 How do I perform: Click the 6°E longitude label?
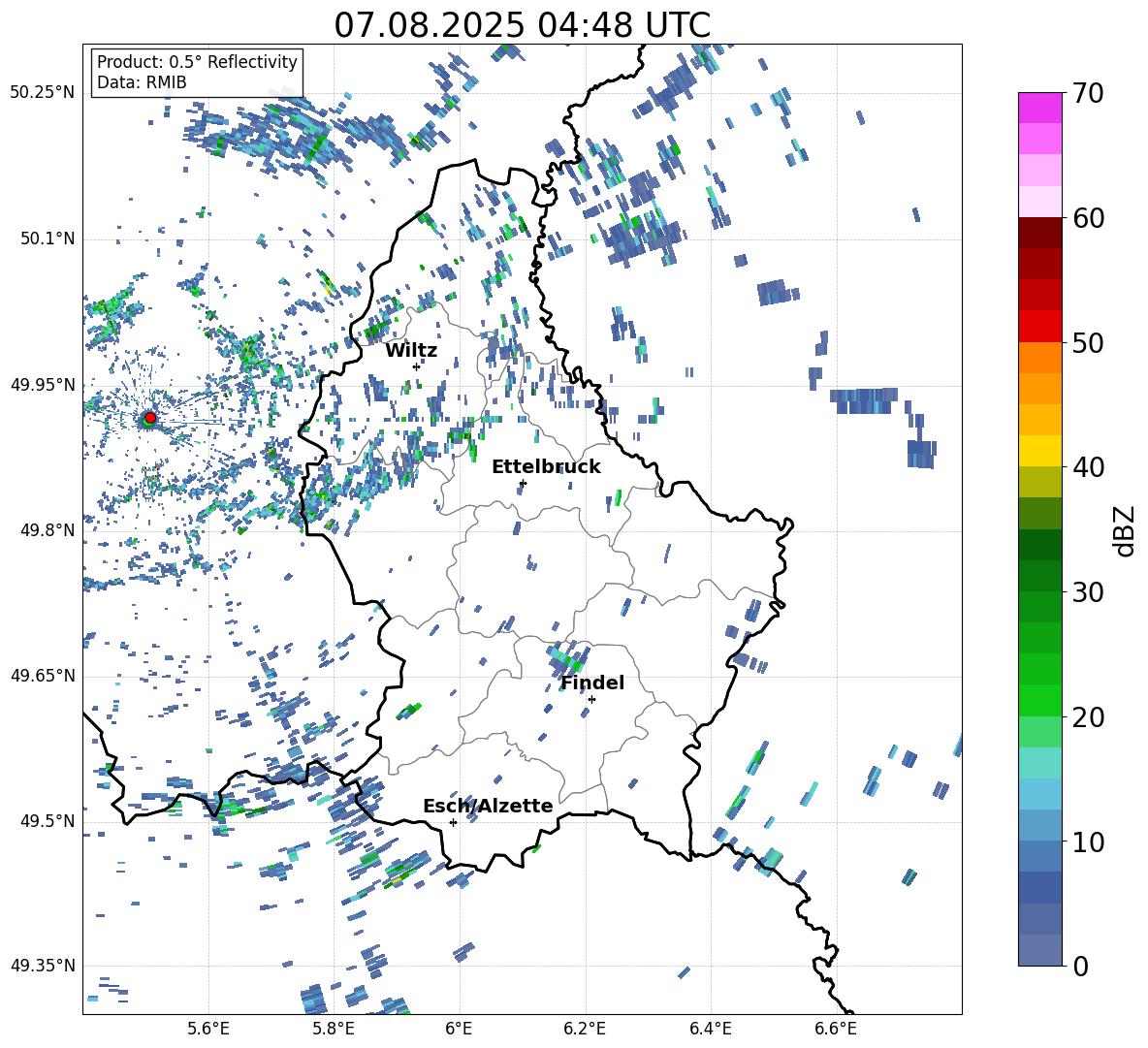coord(459,1029)
